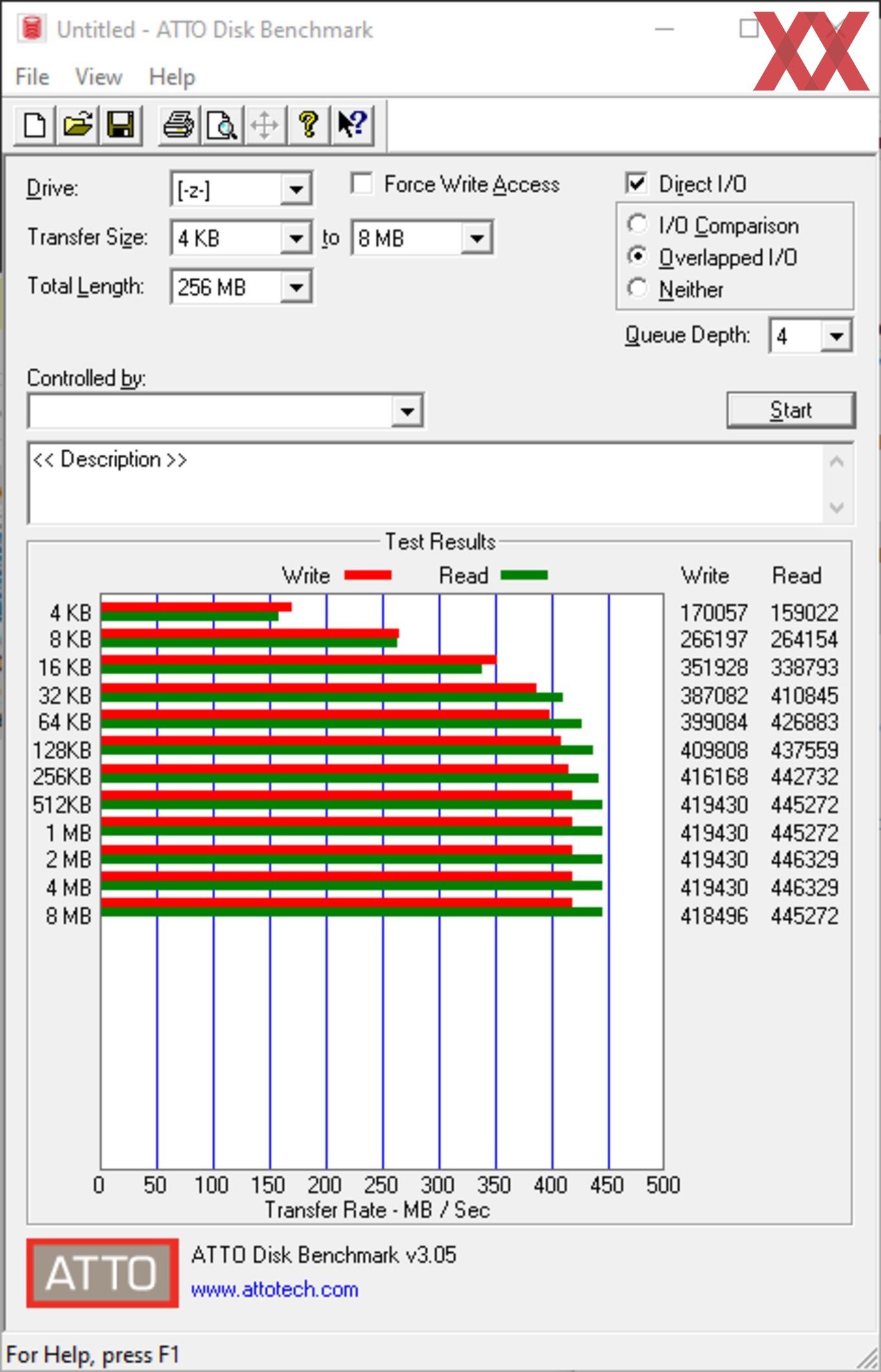881x1372 pixels.
Task: Click the 128KB read value 437559
Action: pyautogui.click(x=805, y=750)
